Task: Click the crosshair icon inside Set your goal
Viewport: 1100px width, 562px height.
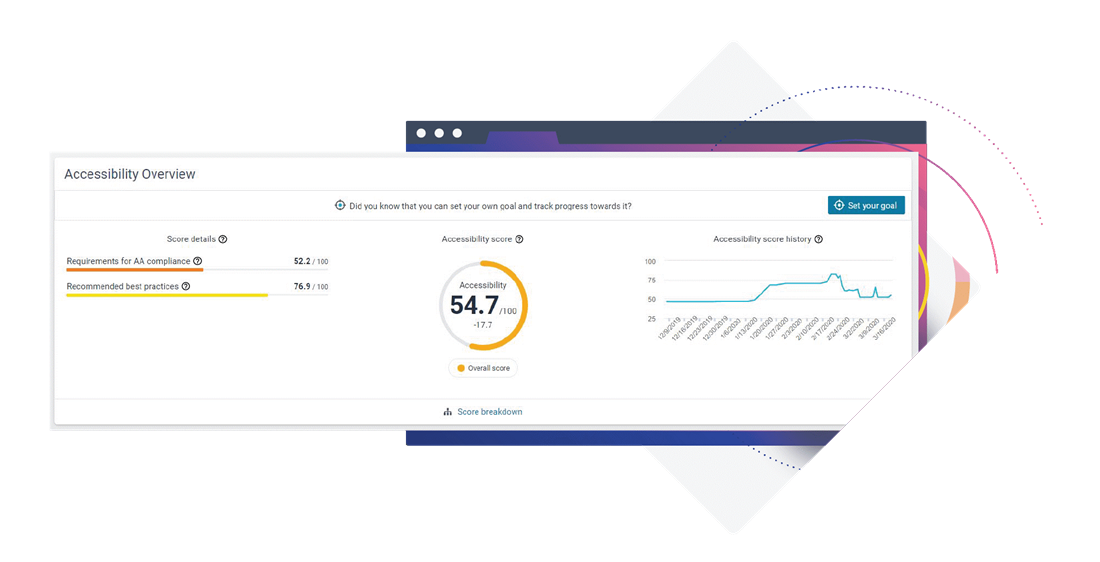Action: (839, 206)
